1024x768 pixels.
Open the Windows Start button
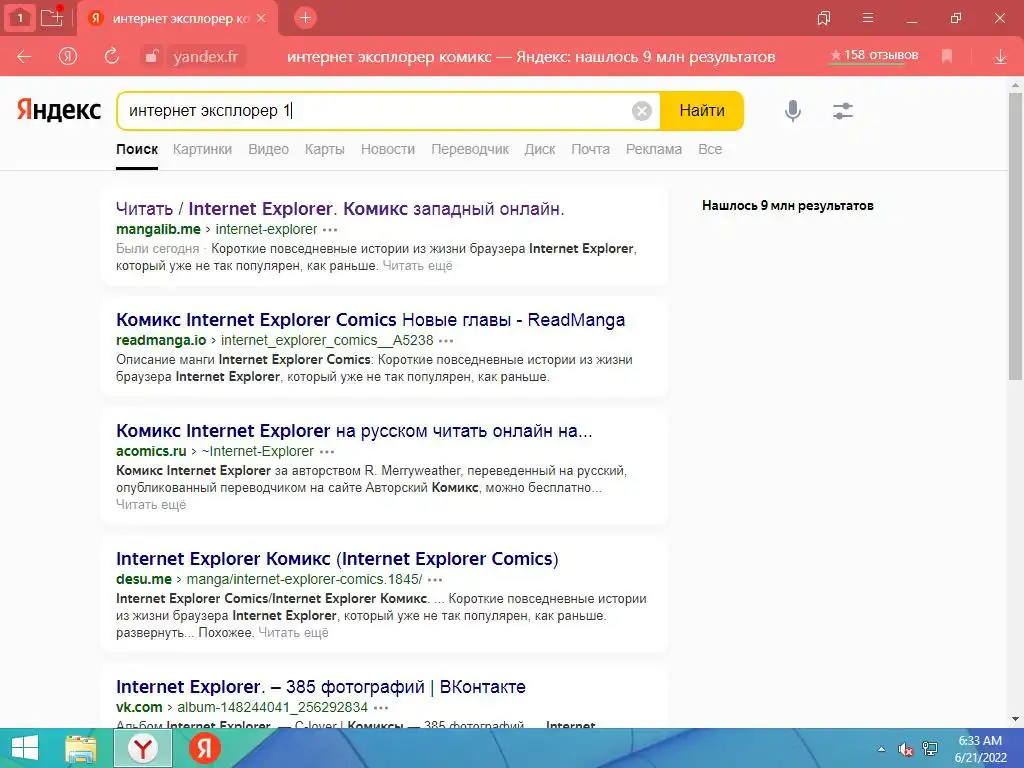(x=25, y=748)
